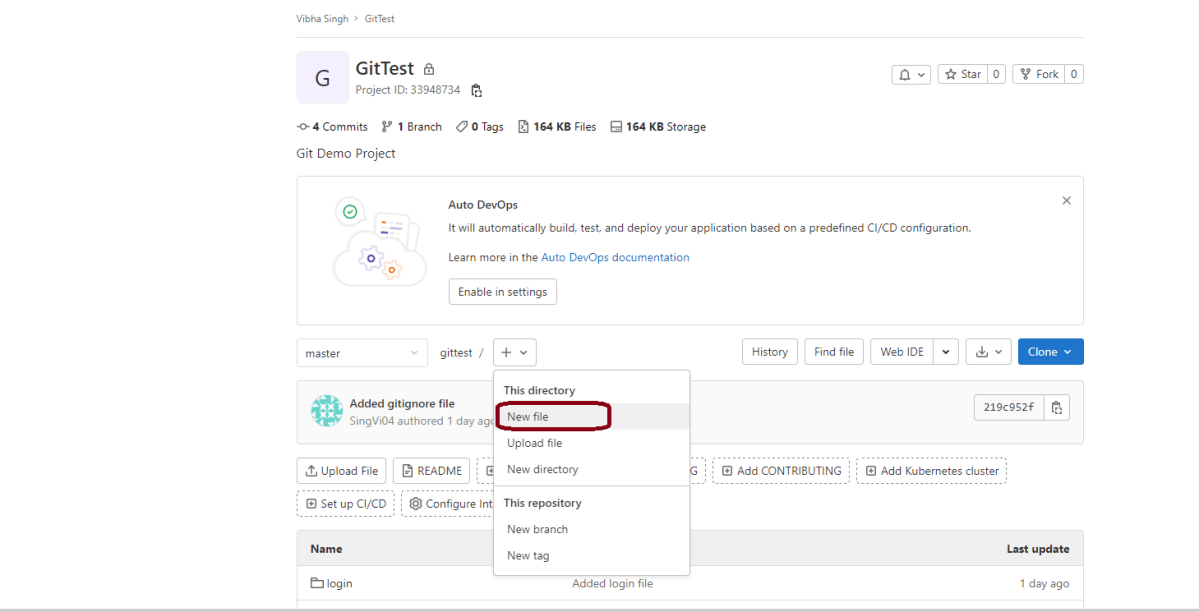Dismiss the Auto DevOps banner
The height and width of the screenshot is (612, 1199).
(x=1066, y=201)
